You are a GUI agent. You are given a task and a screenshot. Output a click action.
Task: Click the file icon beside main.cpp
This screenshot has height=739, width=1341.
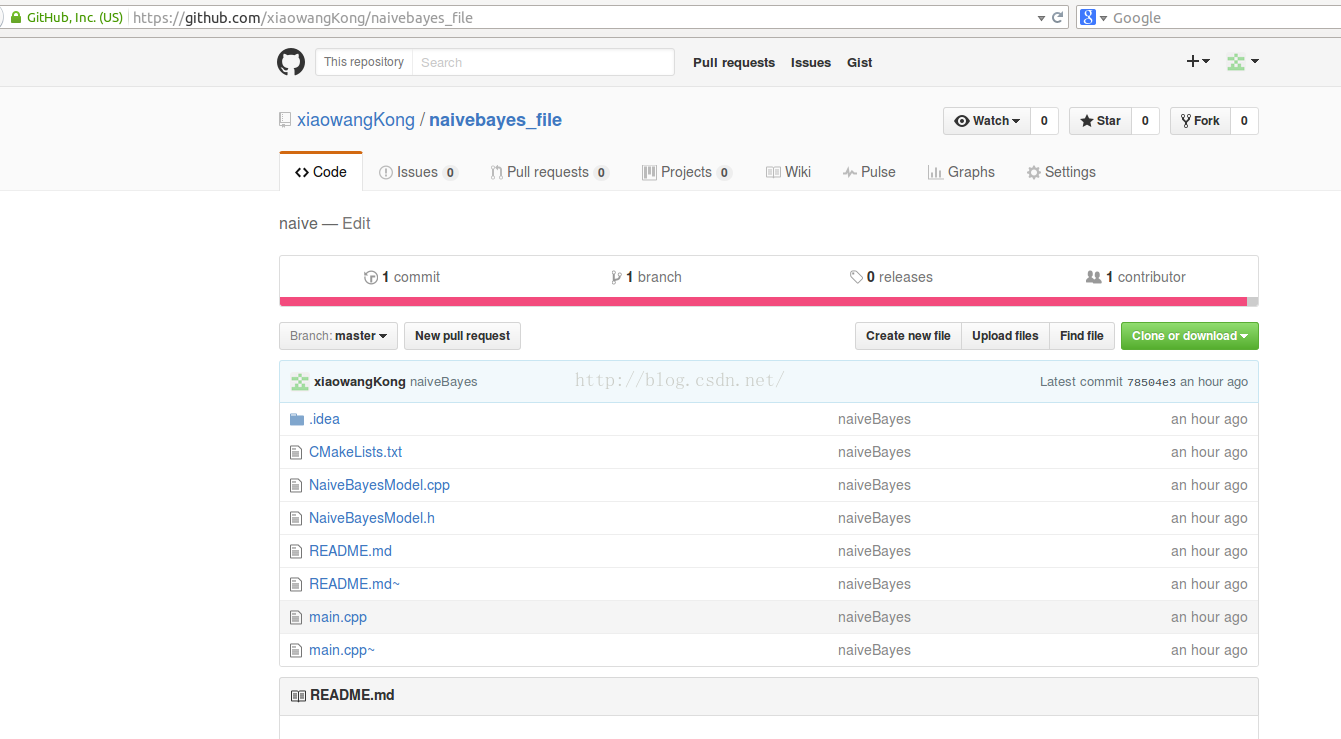(x=295, y=617)
